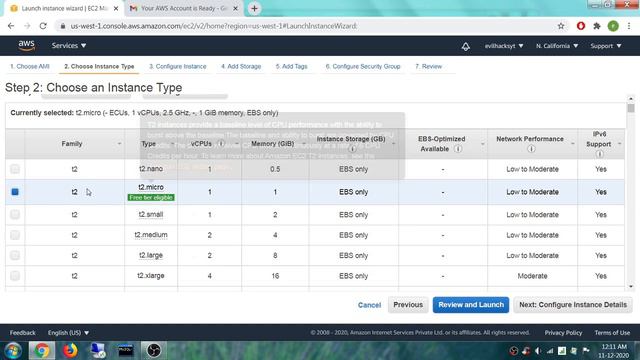Close the Launch instance wizard browser tab
Image resolution: width=640 pixels, height=360 pixels.
(116, 8)
